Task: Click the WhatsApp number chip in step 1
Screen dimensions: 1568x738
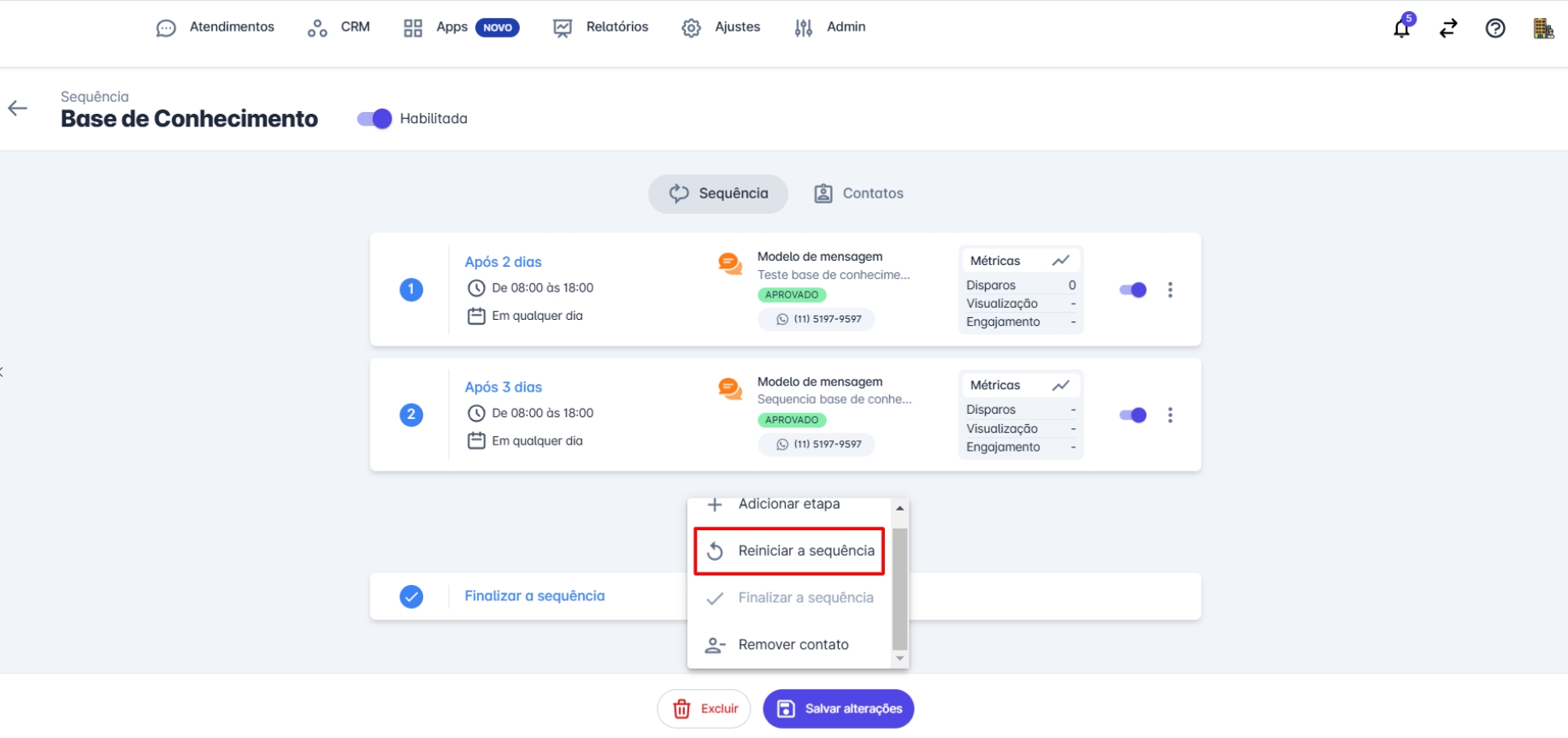Action: [817, 319]
